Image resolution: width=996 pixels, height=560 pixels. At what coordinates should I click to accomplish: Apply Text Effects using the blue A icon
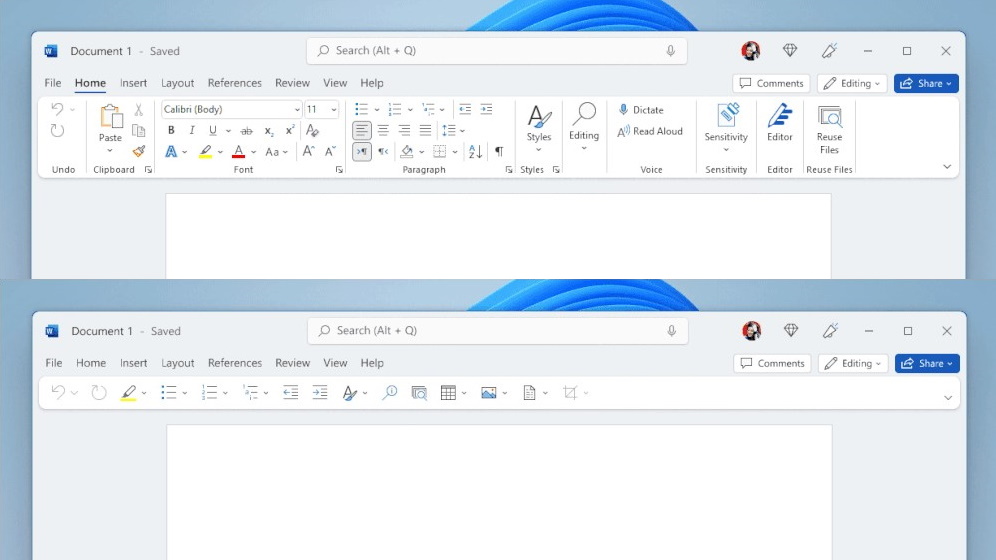(171, 152)
